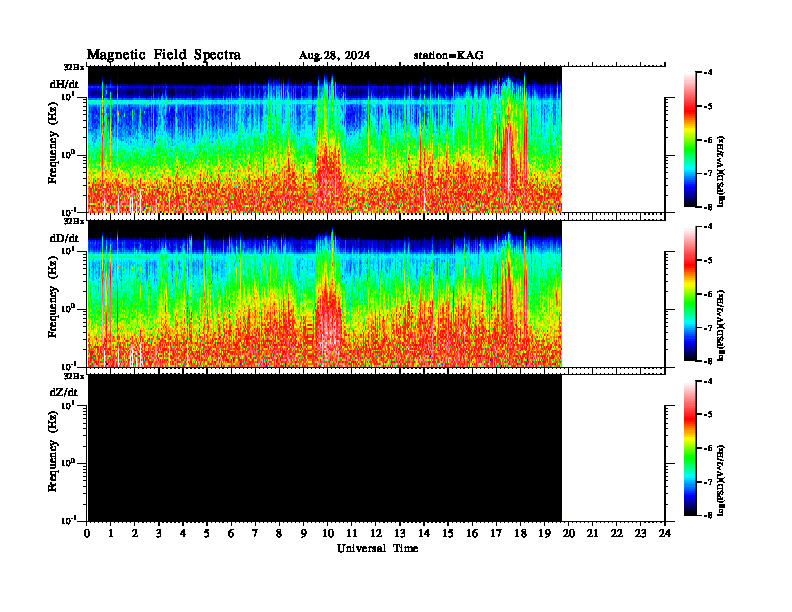The image size is (792, 612).
Task: Click the "-4" value on the dH/dt color bar
Action: pyautogui.click(x=708, y=73)
